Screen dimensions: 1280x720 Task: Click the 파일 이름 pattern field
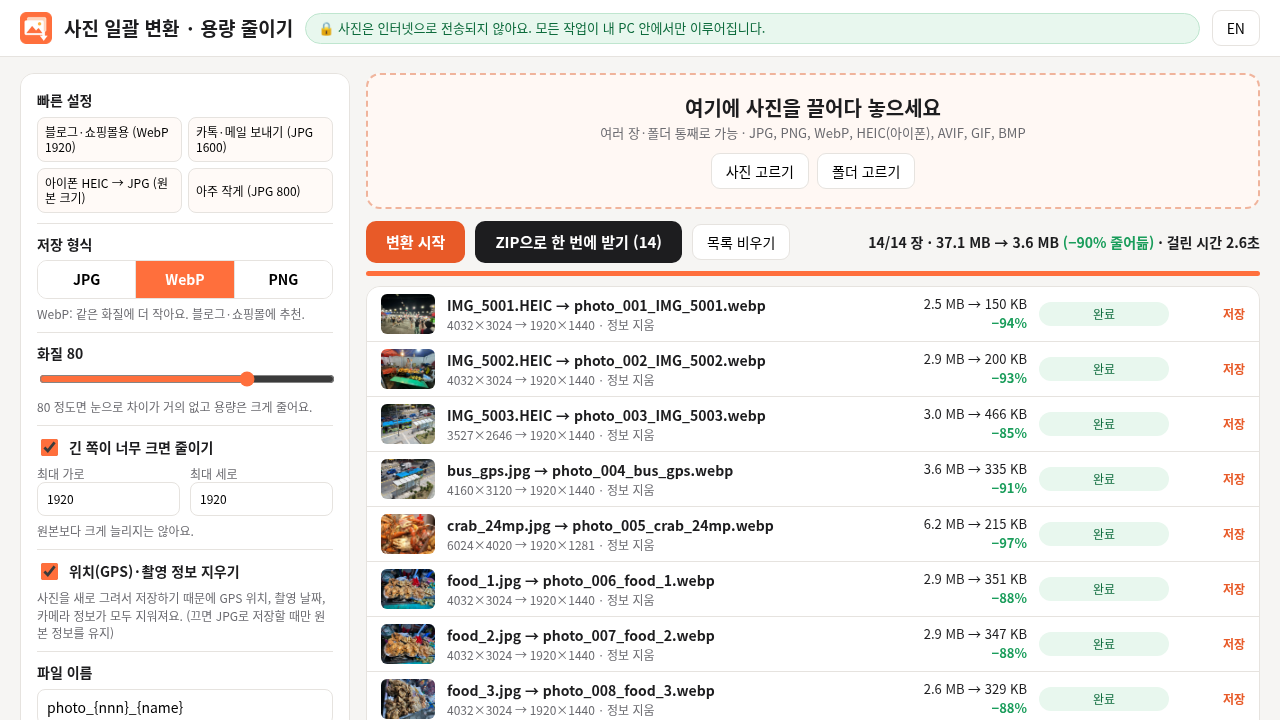[x=185, y=706]
